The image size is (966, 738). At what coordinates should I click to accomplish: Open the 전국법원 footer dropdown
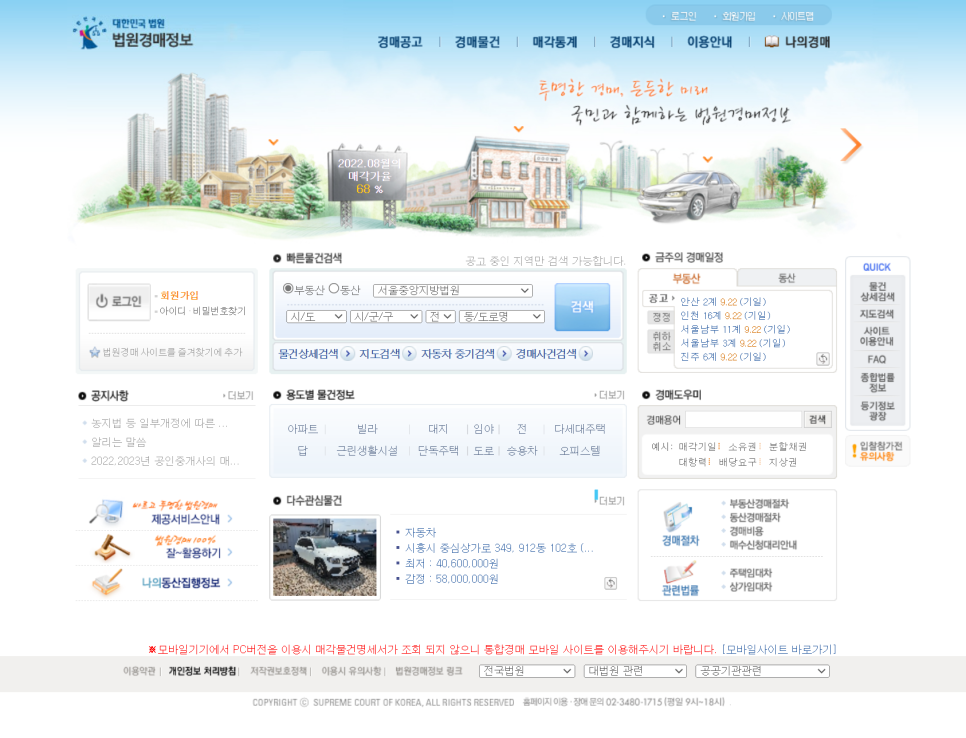(526, 671)
